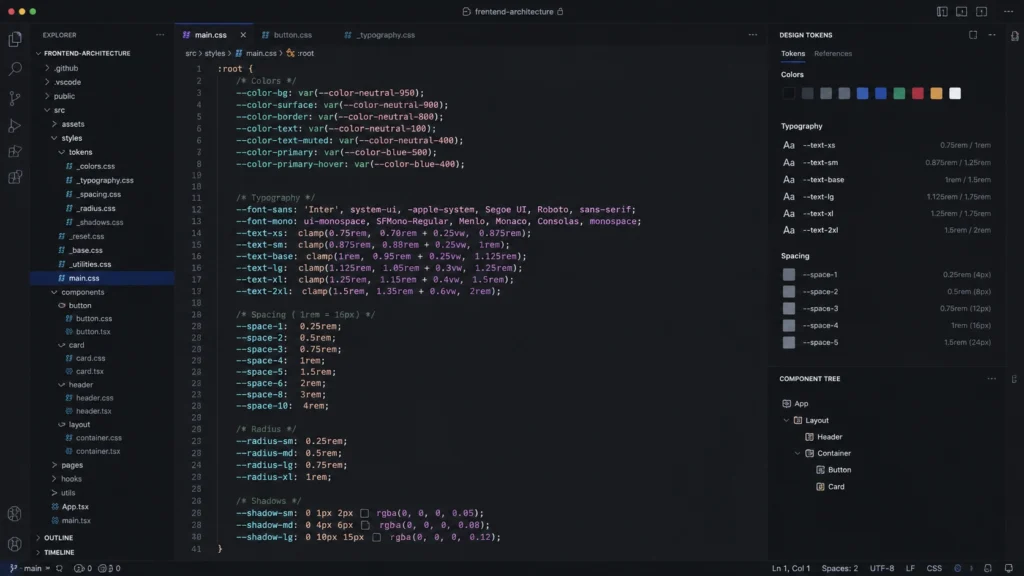This screenshot has width=1024, height=576.
Task: Collapse the Container node in Component Tree
Action: [797, 453]
